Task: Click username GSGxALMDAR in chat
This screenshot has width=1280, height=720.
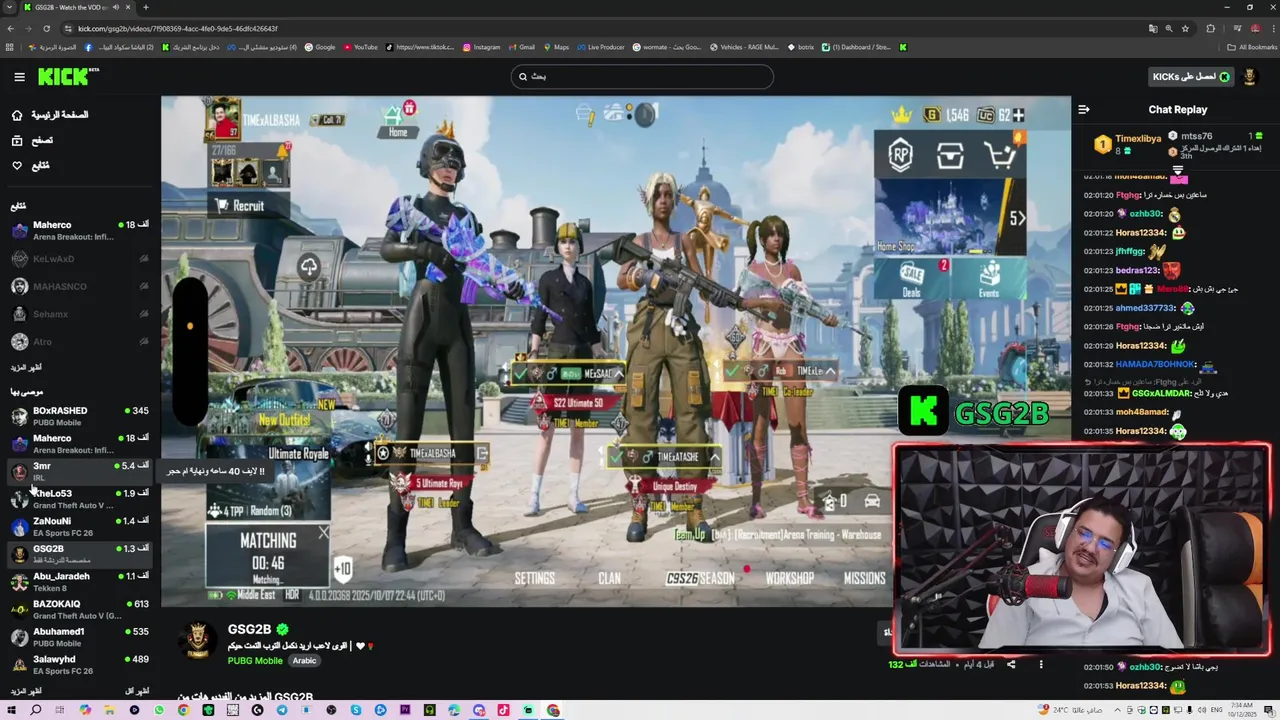Action: coord(1163,394)
